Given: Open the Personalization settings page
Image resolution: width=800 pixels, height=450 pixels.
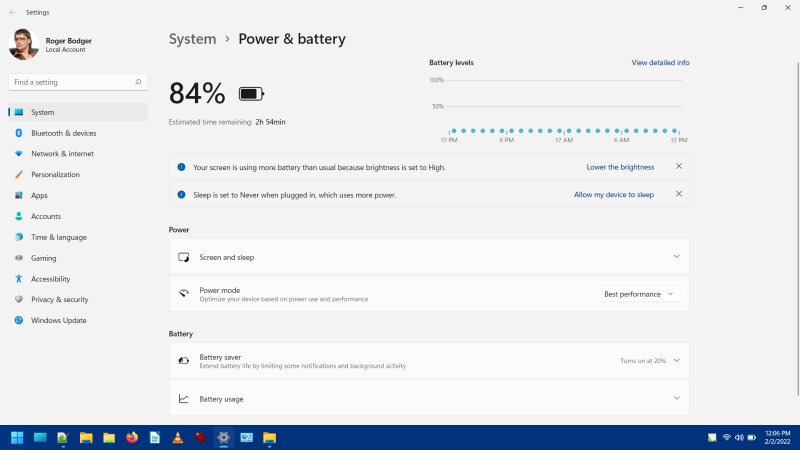Looking at the screenshot, I should [55, 175].
